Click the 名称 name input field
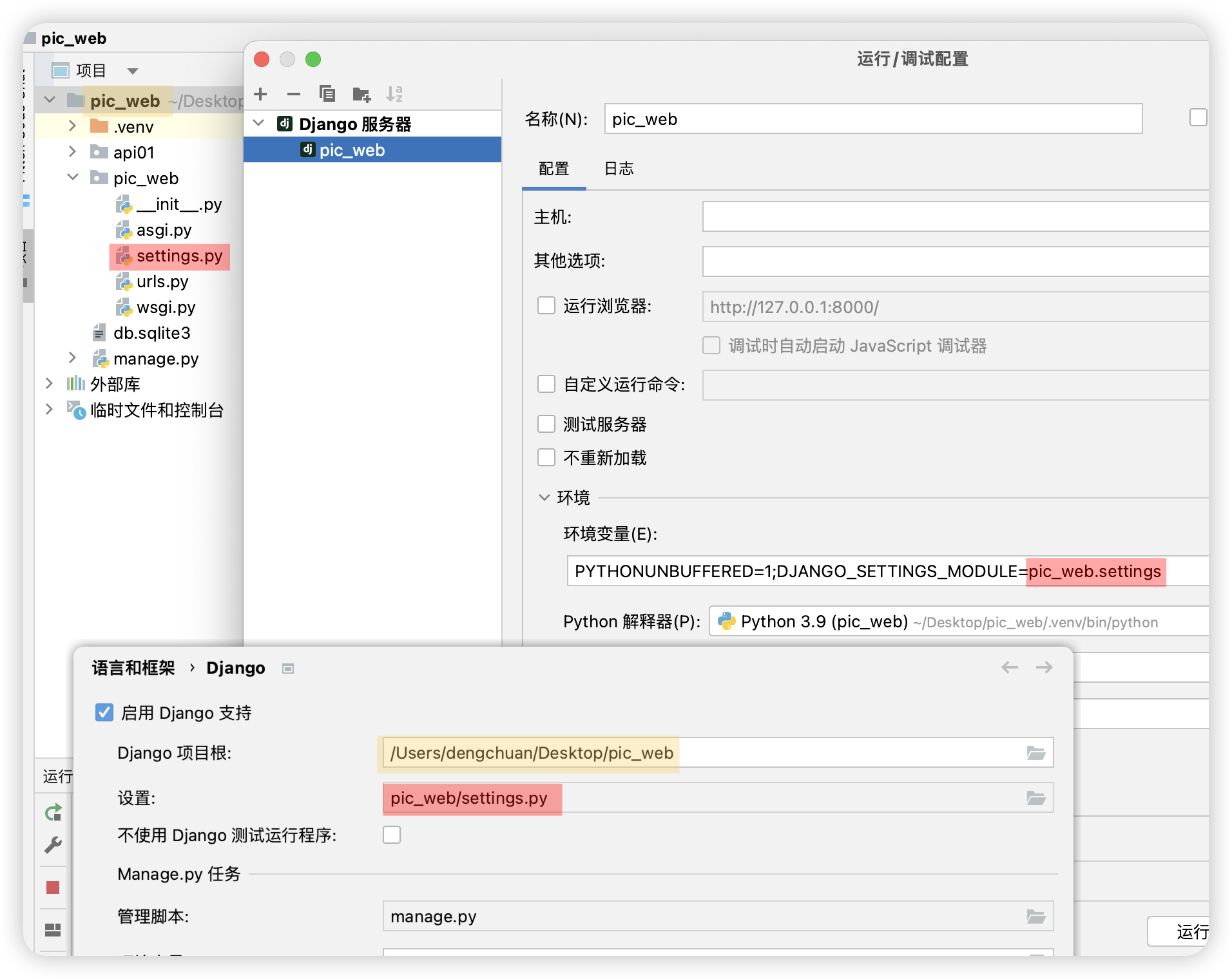 point(872,119)
